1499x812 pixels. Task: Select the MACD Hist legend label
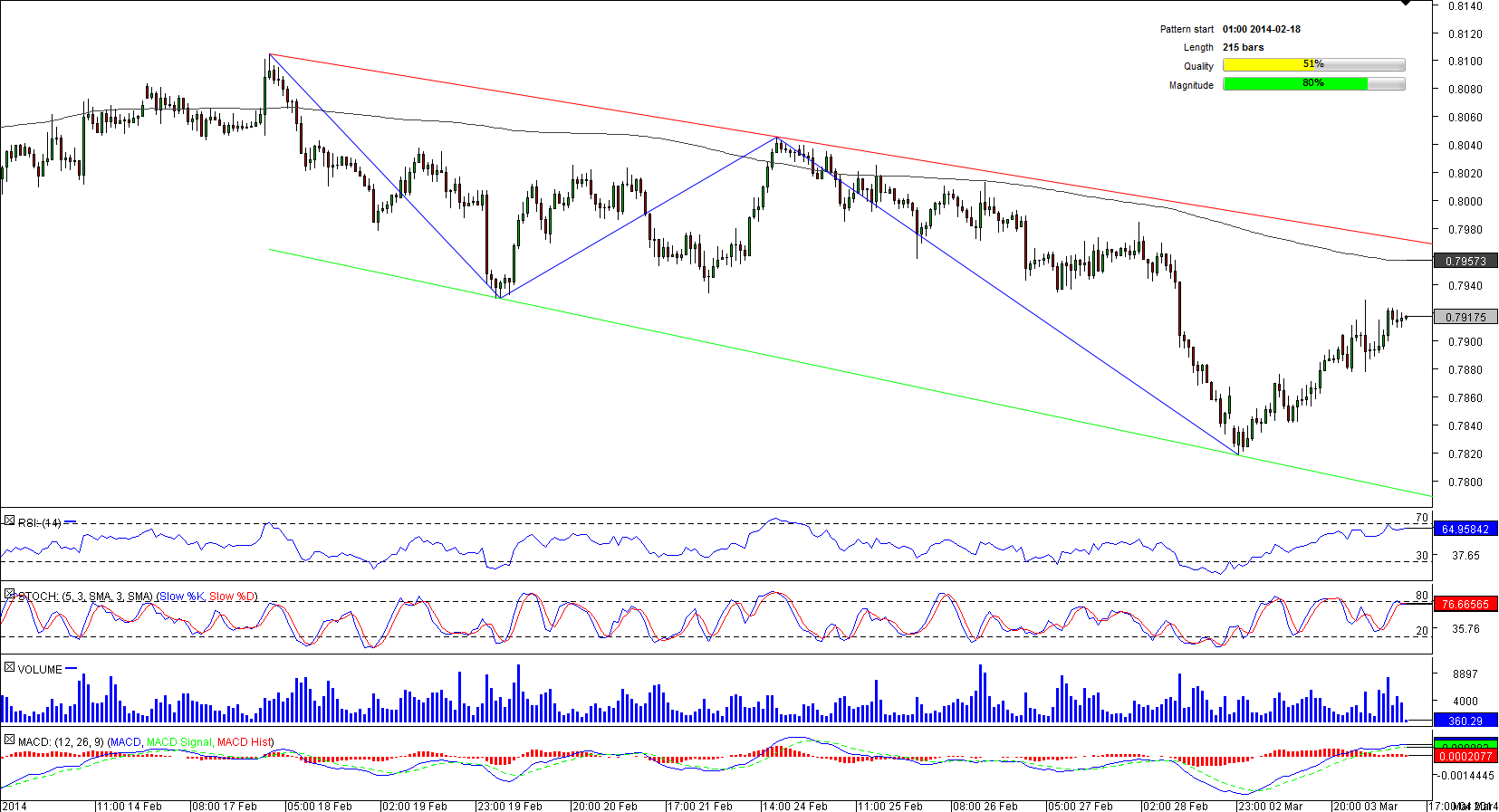pyautogui.click(x=244, y=742)
